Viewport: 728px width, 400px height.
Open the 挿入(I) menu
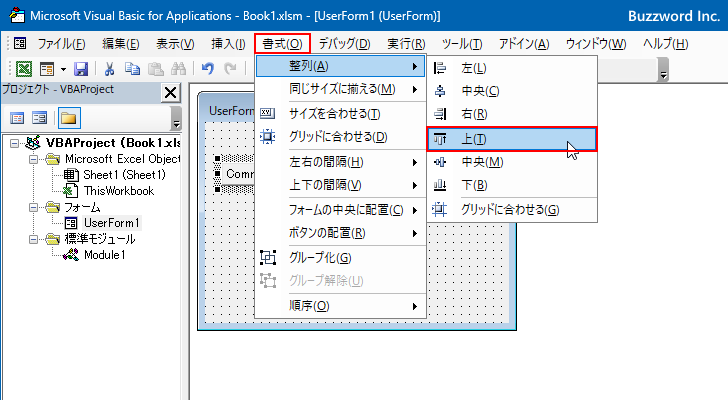point(228,44)
